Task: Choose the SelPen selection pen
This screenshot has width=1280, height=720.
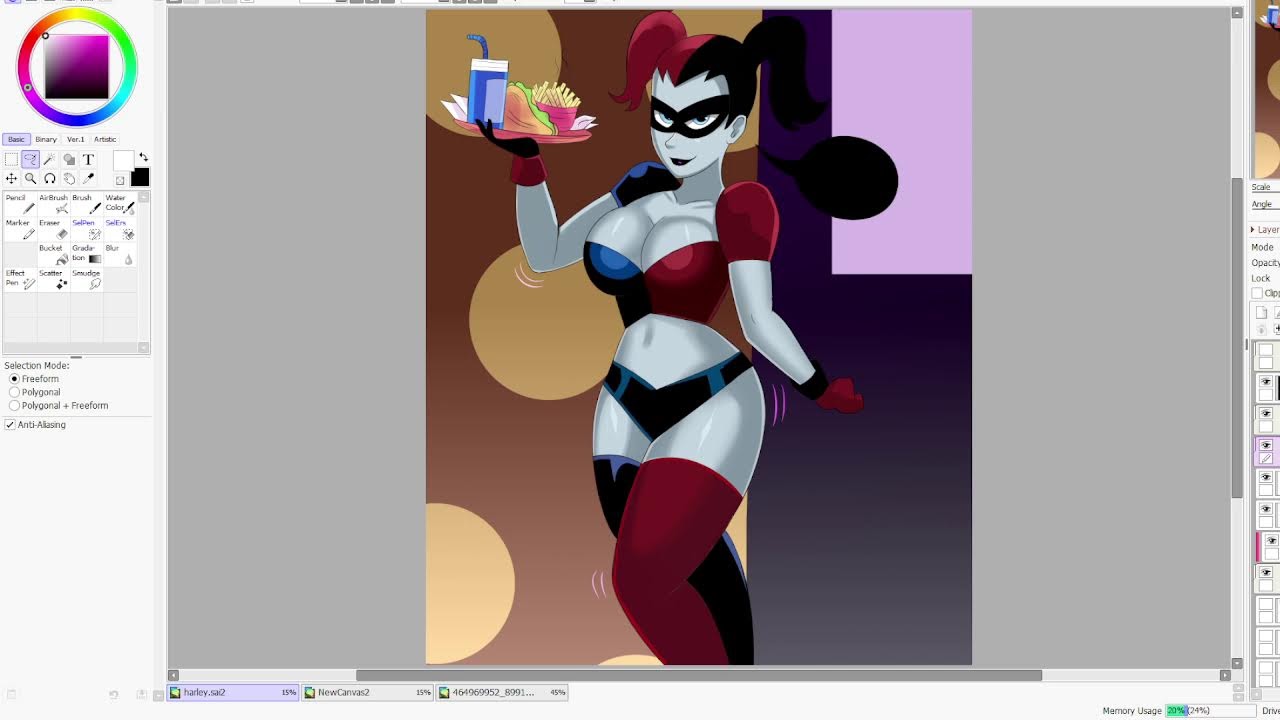Action: point(87,228)
